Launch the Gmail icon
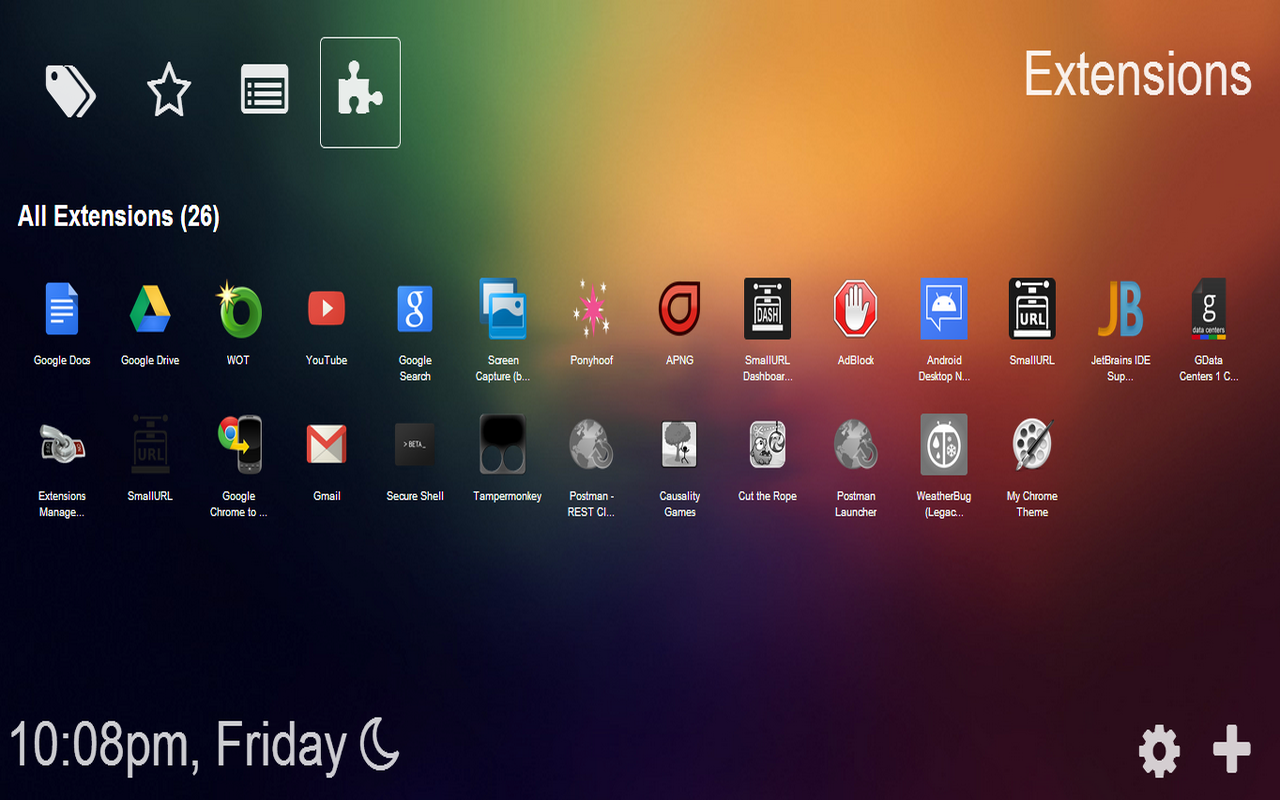Viewport: 1280px width, 800px height. 327,444
